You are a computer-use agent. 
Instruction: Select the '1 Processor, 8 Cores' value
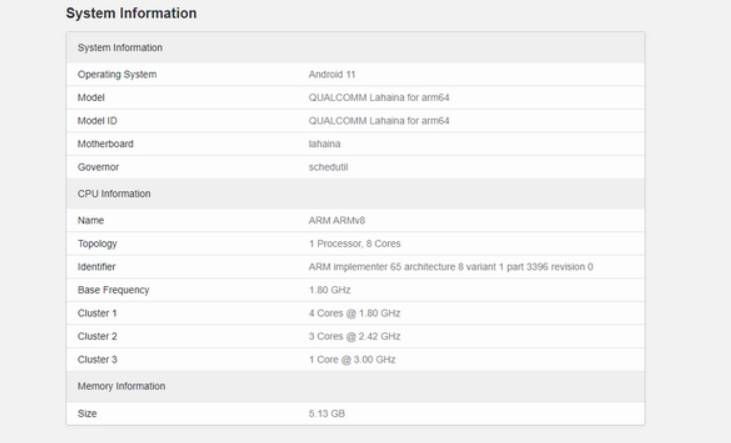pos(354,244)
